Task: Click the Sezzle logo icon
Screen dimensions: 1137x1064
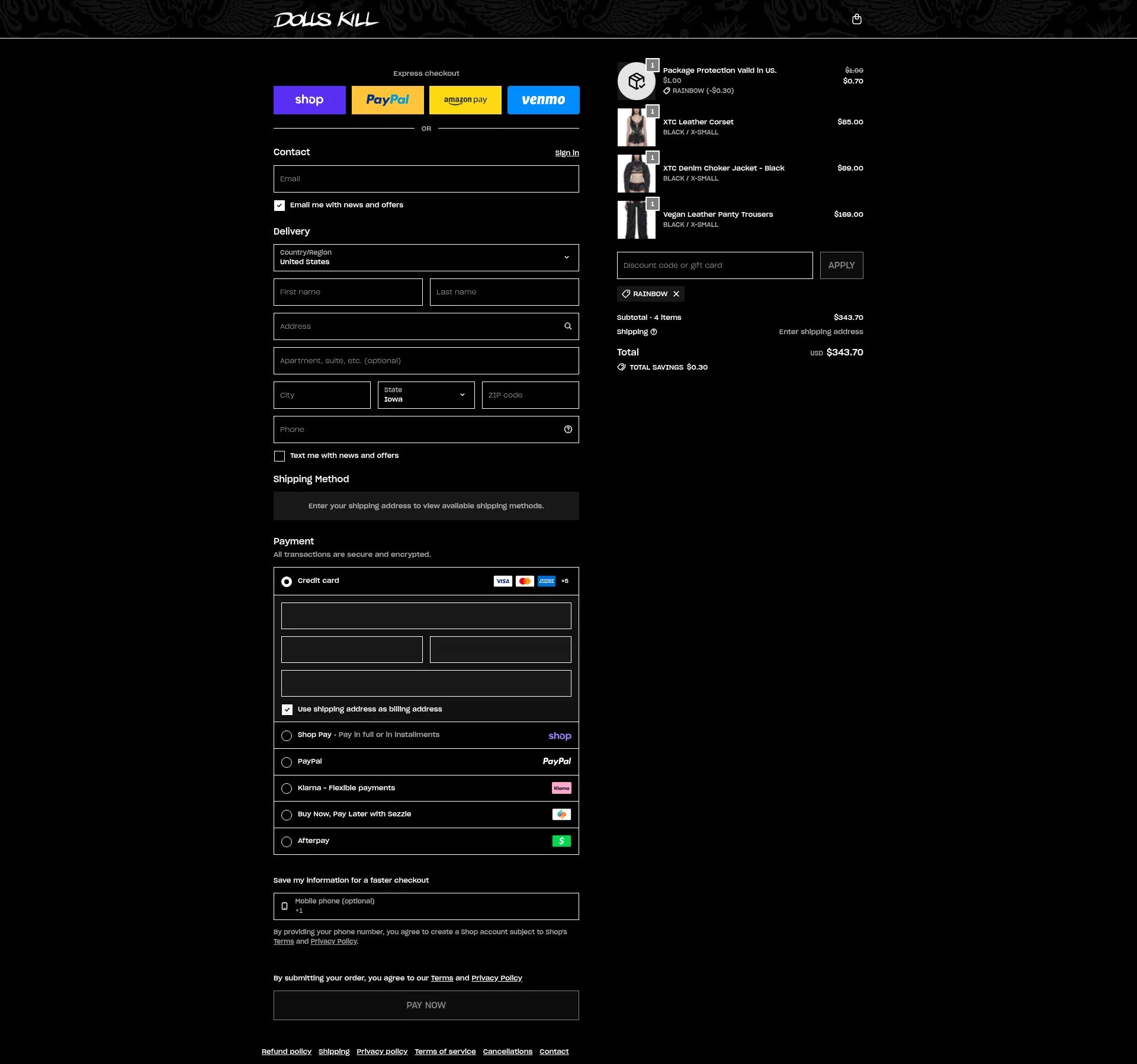Action: click(x=561, y=815)
